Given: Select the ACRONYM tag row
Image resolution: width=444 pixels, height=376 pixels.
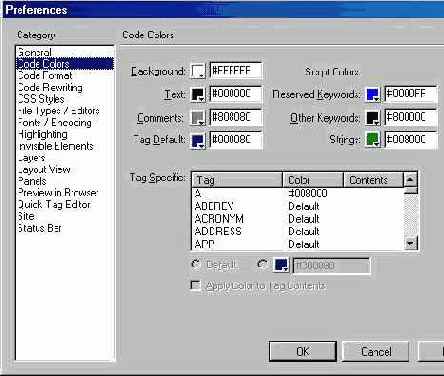Looking at the screenshot, I should [297, 219].
